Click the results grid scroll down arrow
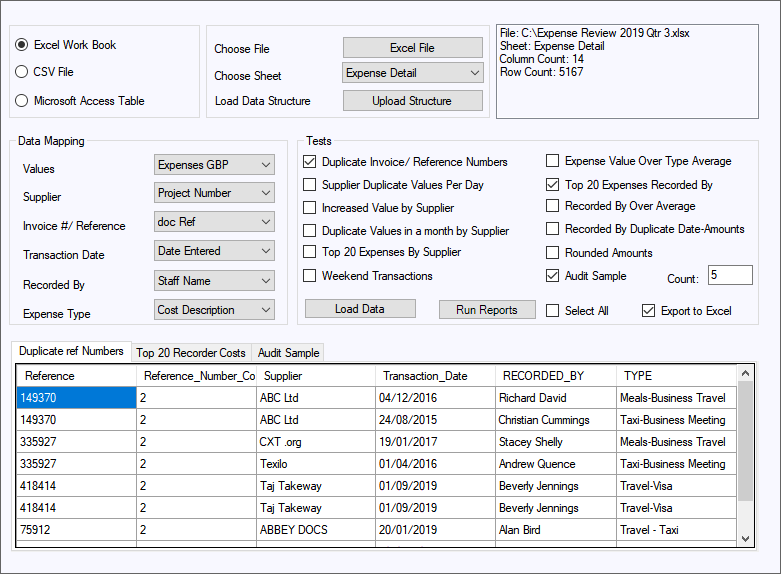Viewport: 781px width, 574px height. pos(745,539)
